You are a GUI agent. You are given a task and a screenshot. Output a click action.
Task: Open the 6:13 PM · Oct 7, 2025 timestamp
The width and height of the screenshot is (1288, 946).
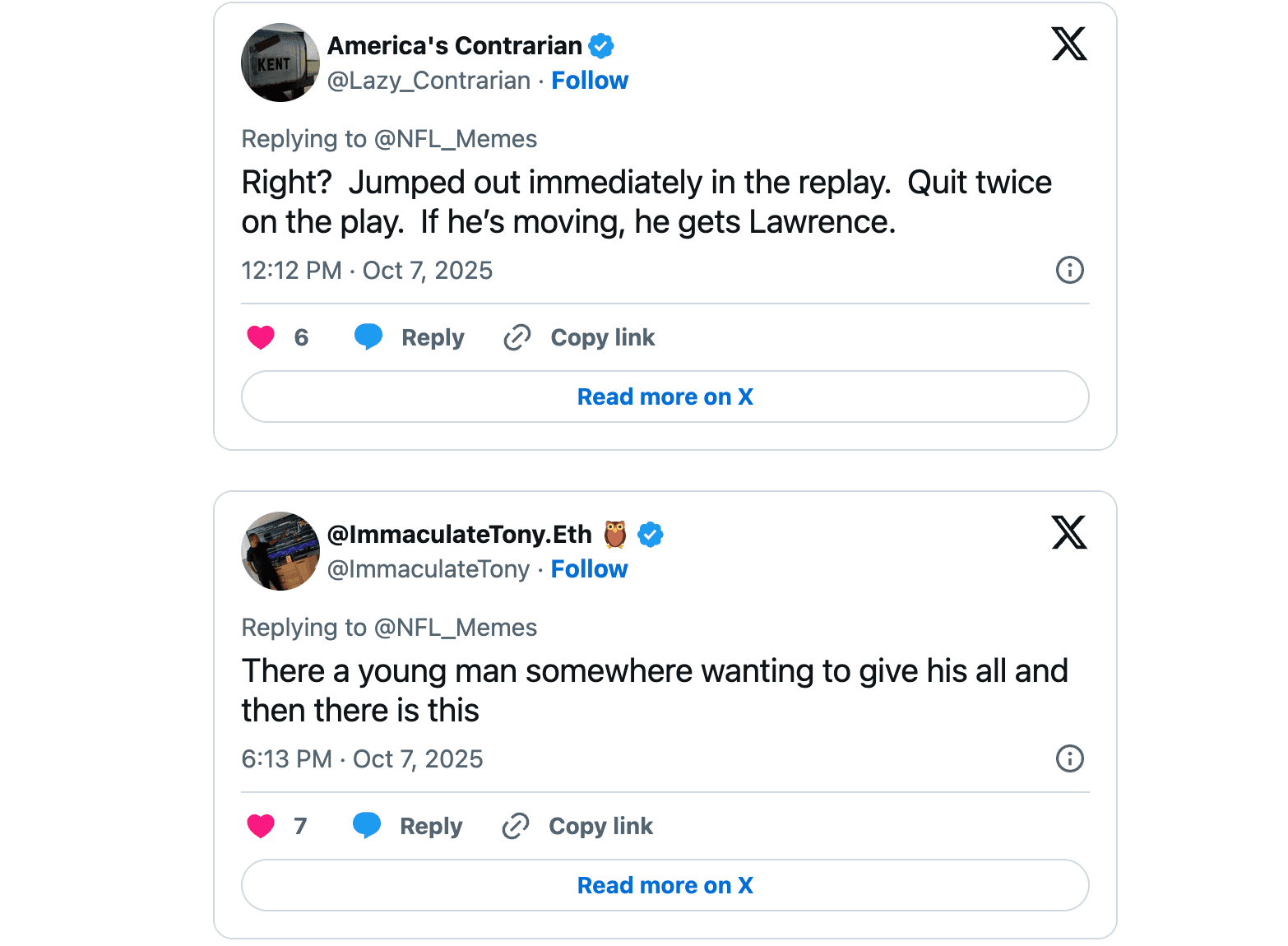[362, 759]
